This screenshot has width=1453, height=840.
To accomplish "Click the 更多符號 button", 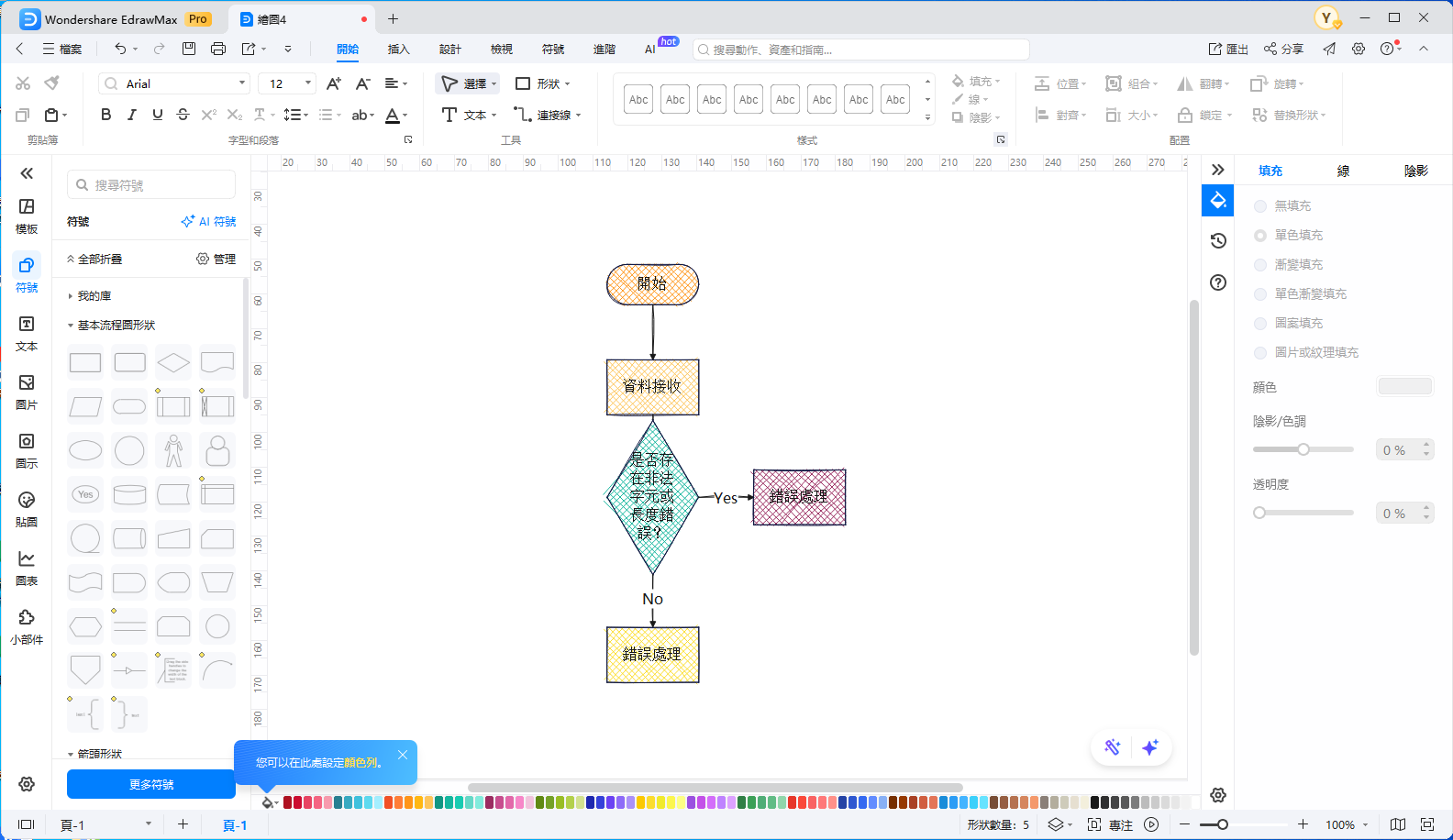I will click(151, 784).
